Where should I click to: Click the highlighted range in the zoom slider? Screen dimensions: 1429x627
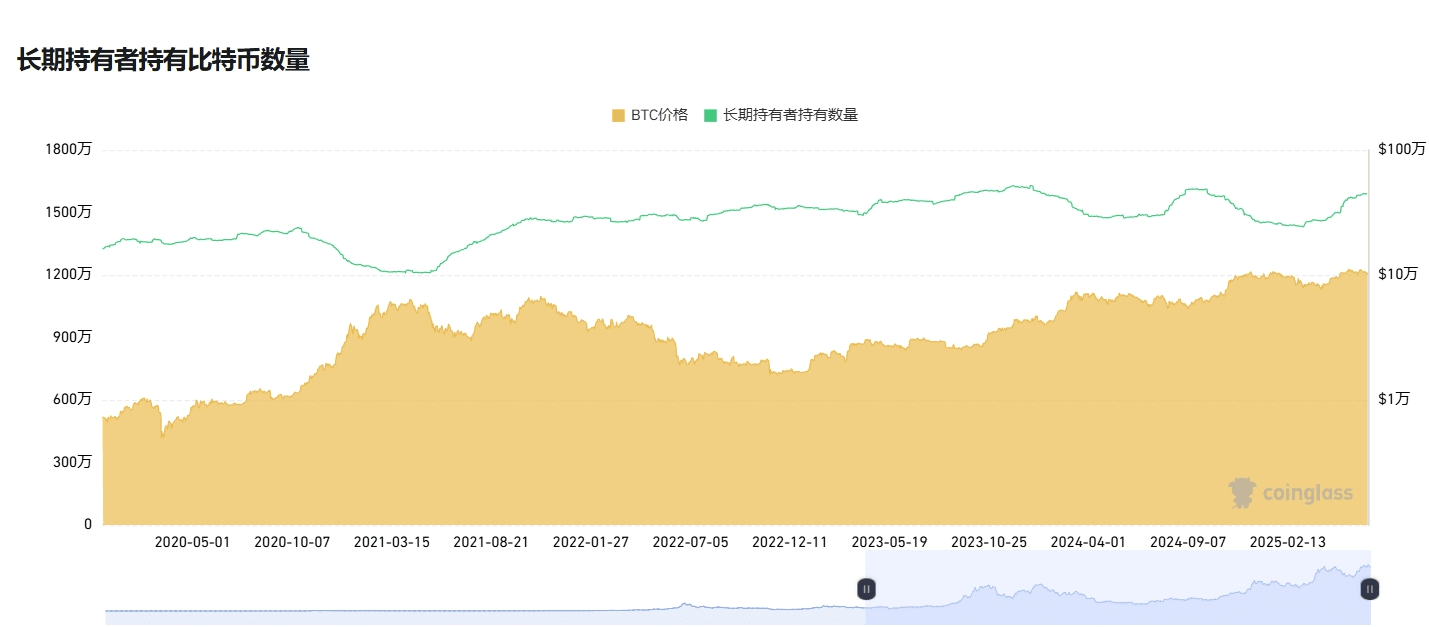point(1117,600)
